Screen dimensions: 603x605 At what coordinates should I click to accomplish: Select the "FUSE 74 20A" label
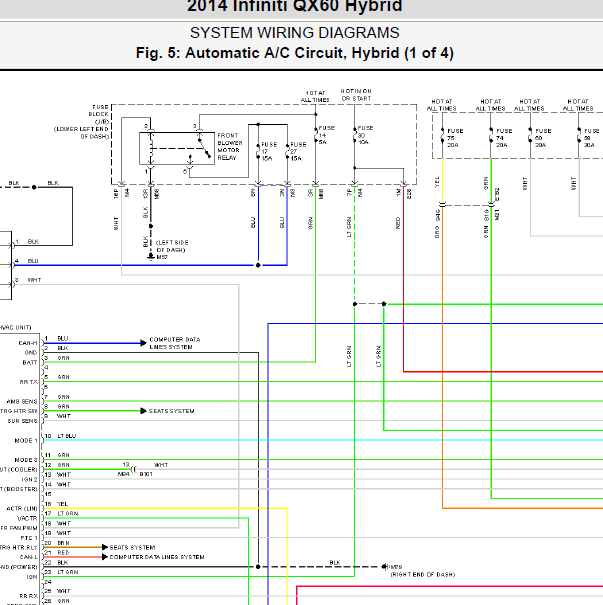503,138
